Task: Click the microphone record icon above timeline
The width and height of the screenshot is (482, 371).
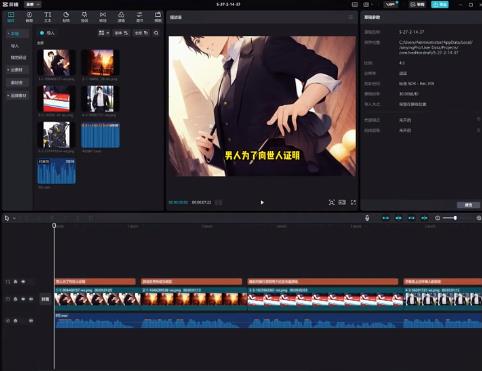Action: (367, 218)
